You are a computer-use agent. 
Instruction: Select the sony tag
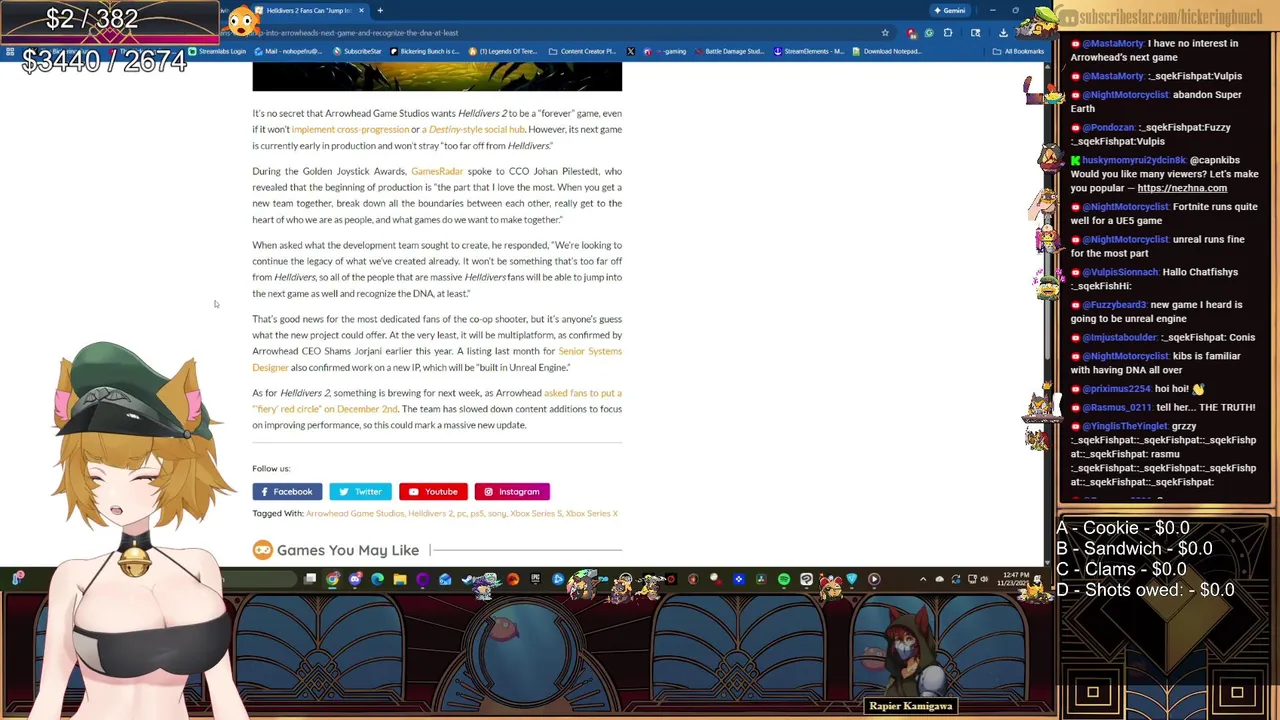point(496,513)
